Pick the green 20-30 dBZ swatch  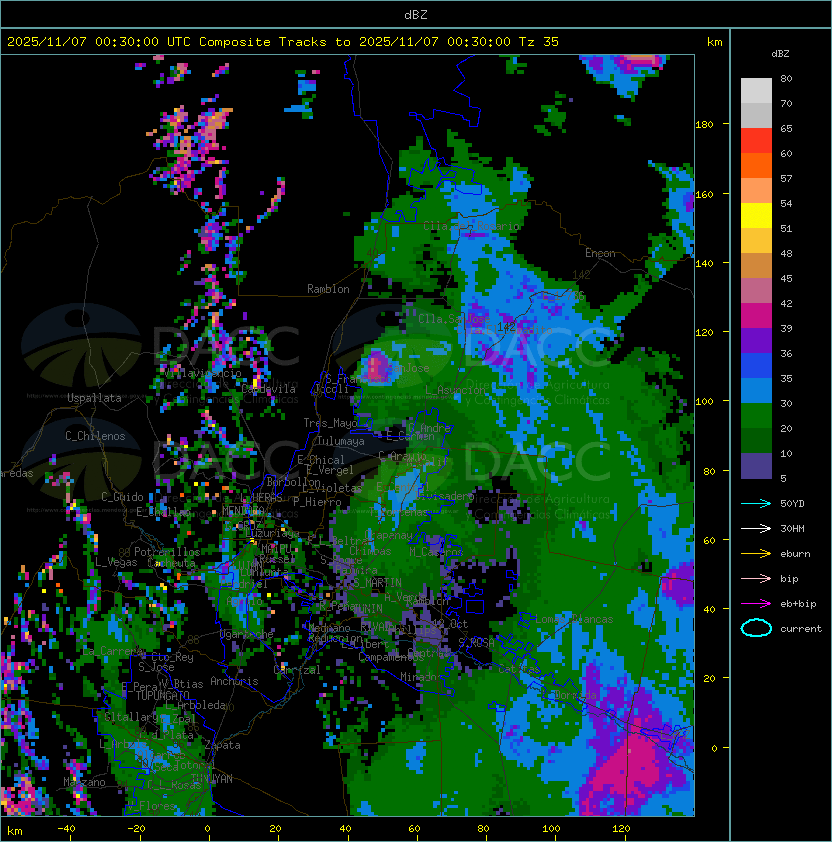(756, 416)
